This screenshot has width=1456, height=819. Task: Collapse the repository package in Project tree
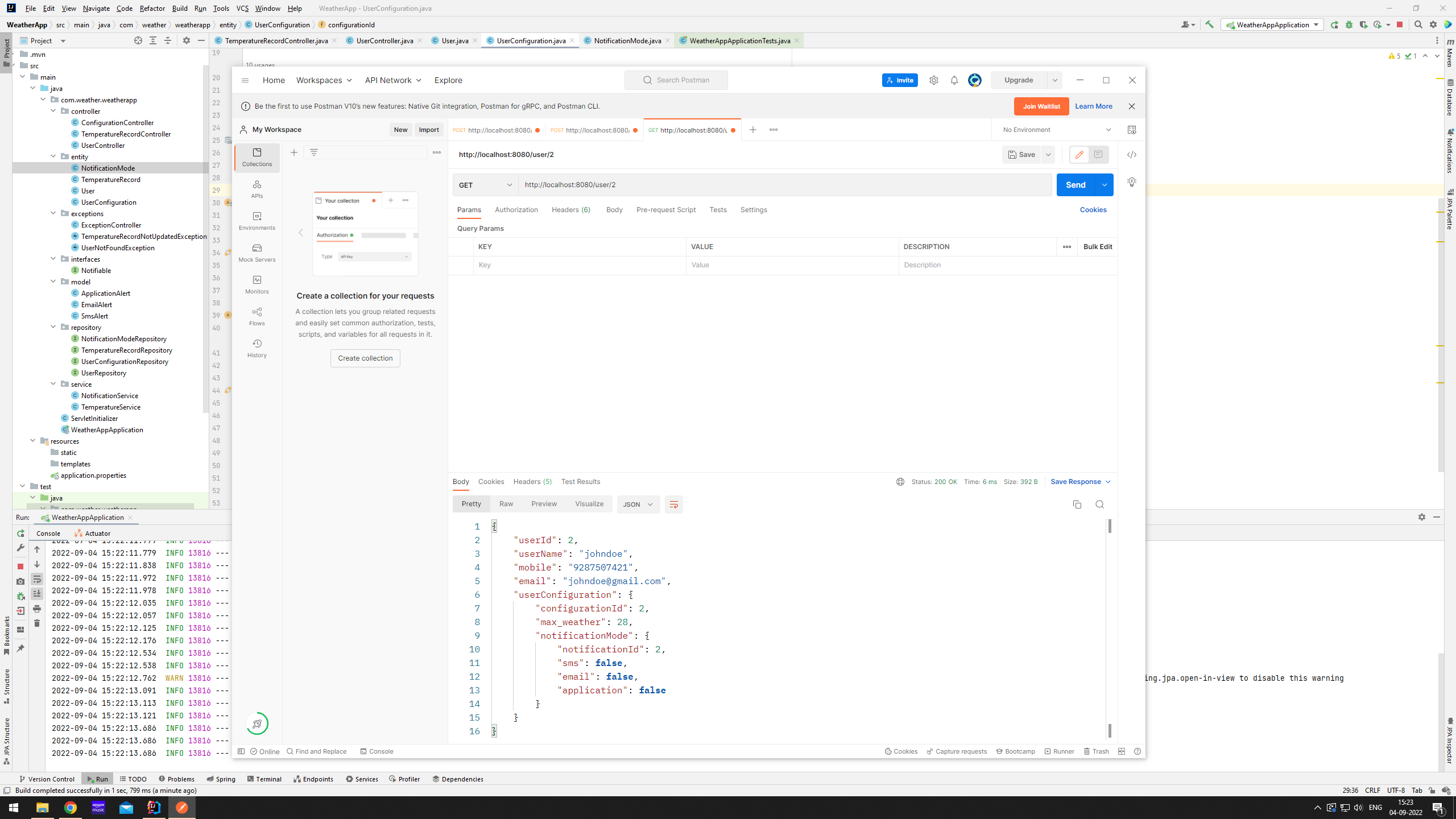53,327
